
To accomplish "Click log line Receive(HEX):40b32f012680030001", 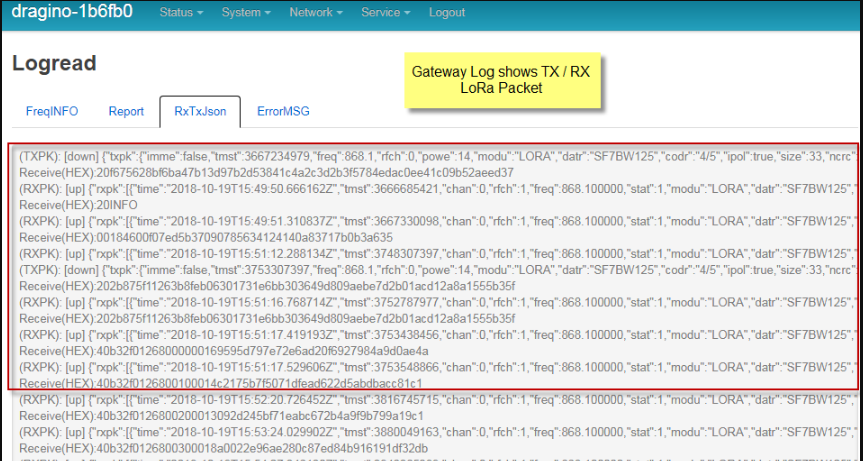I will [223, 448].
